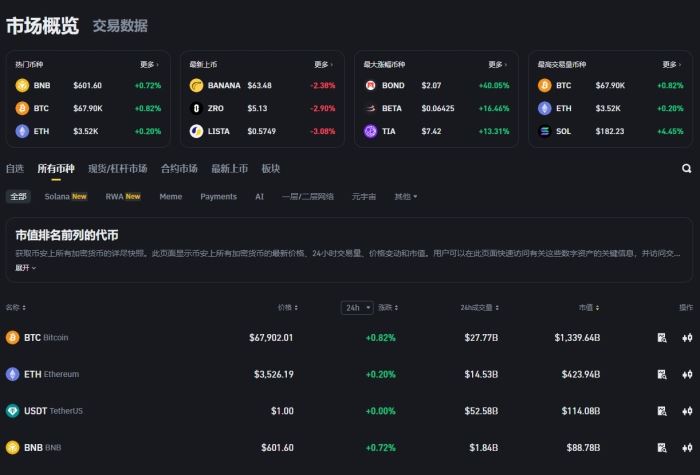Open the trade icon in the BNB row
The image size is (700, 475).
[686, 447]
